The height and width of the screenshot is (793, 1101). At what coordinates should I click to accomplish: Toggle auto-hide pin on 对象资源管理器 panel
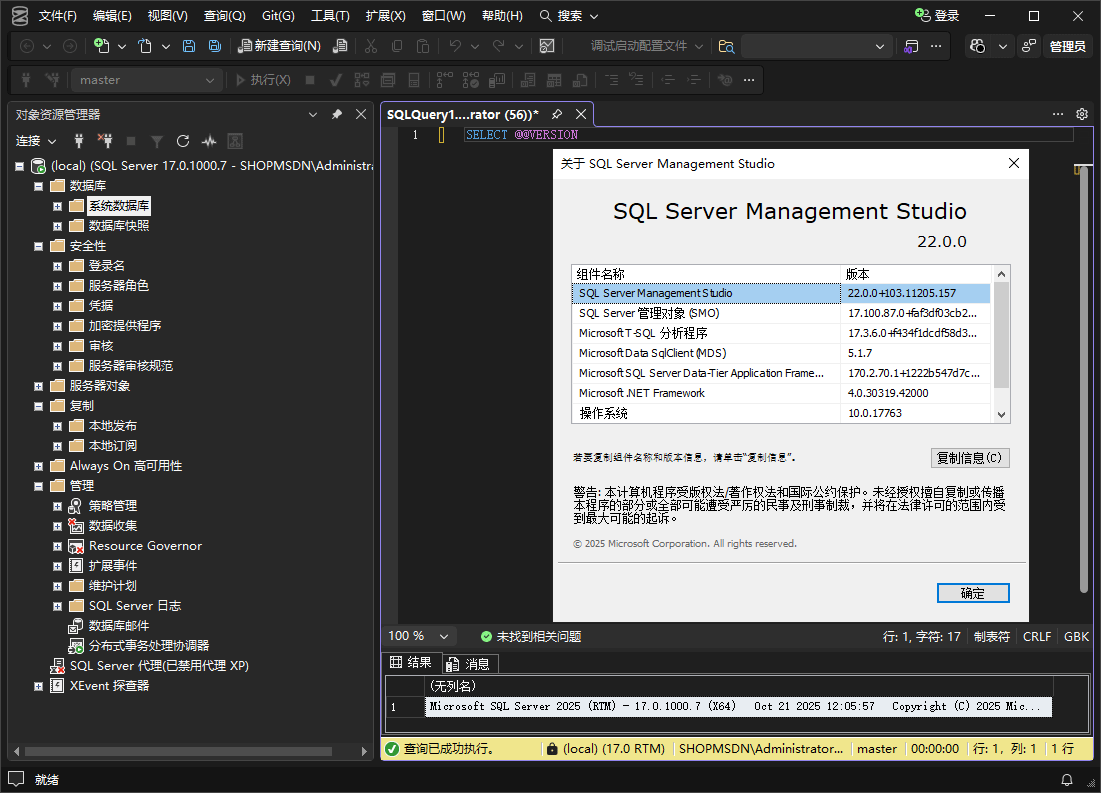(x=337, y=115)
